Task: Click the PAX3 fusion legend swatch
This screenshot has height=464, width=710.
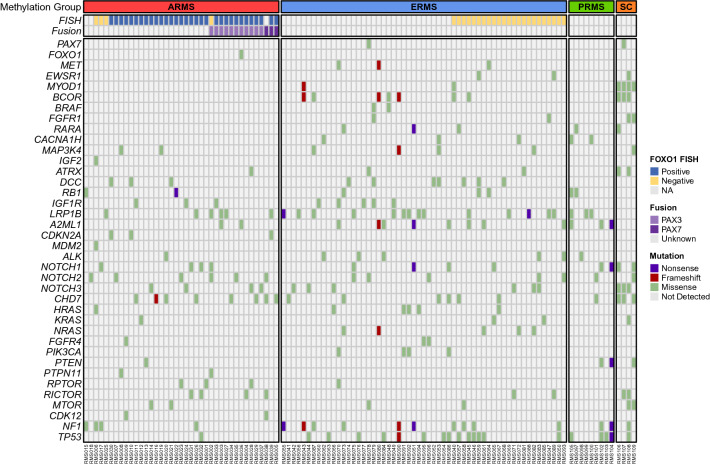Action: click(x=654, y=220)
